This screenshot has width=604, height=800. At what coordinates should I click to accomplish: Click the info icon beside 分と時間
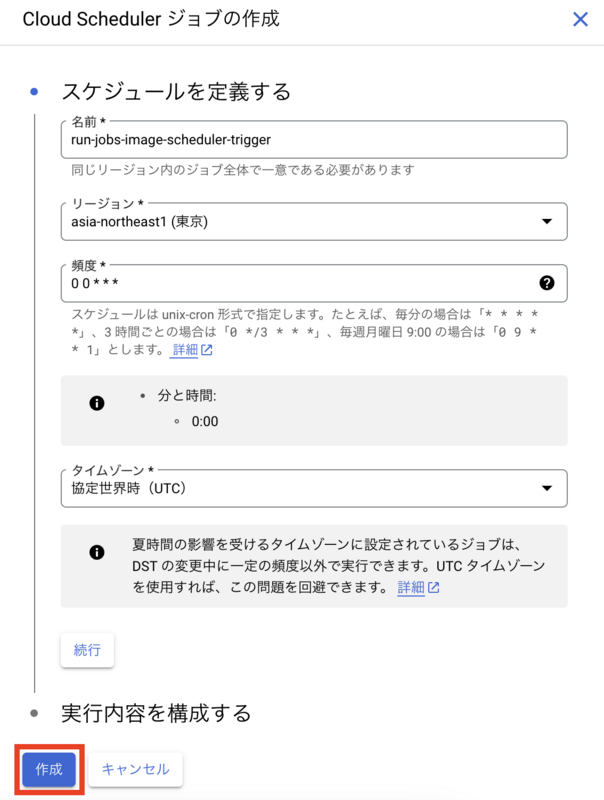pyautogui.click(x=97, y=403)
